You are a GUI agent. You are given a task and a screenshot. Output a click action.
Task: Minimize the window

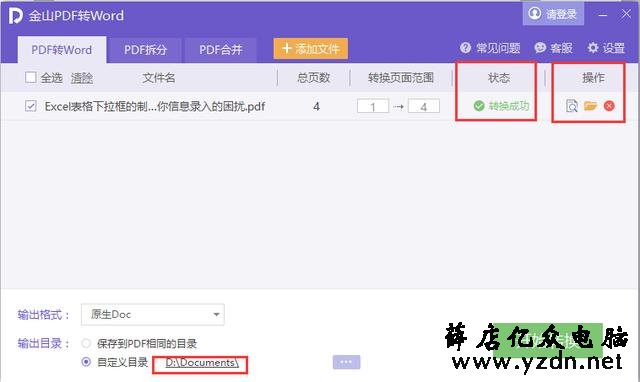(x=603, y=15)
